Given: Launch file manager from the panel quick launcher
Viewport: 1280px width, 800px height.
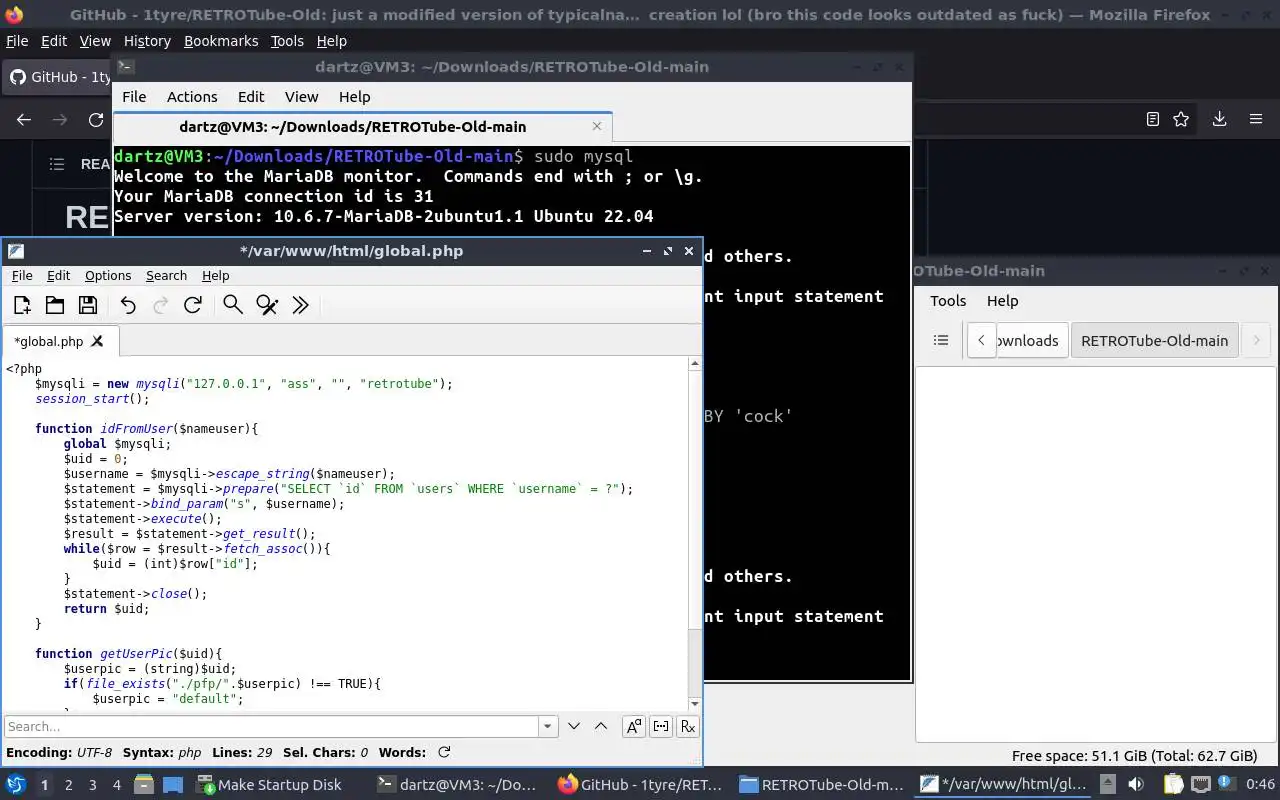Looking at the screenshot, I should coord(144,784).
